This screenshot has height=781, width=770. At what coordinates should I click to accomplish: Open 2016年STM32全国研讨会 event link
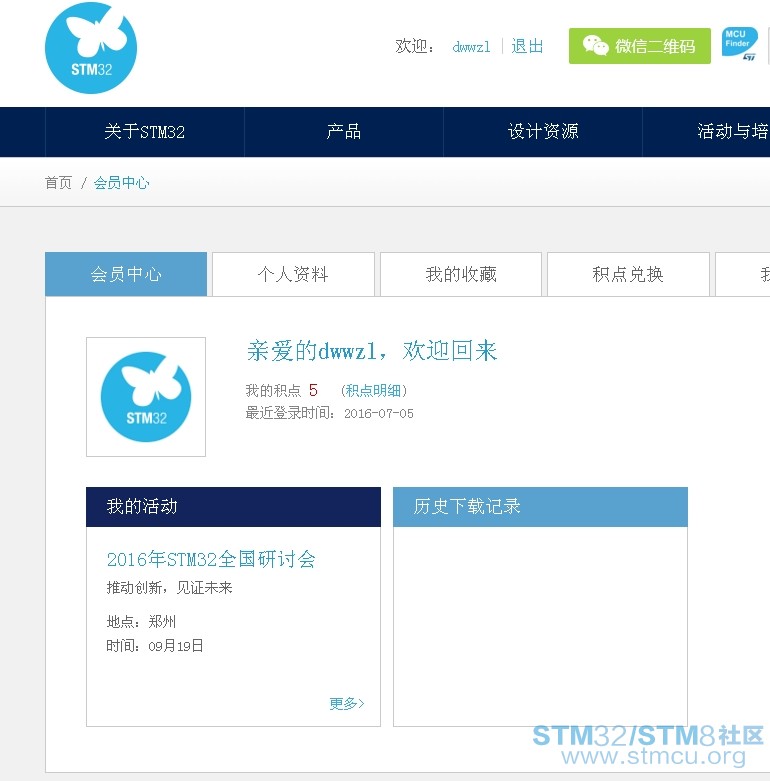click(x=211, y=559)
